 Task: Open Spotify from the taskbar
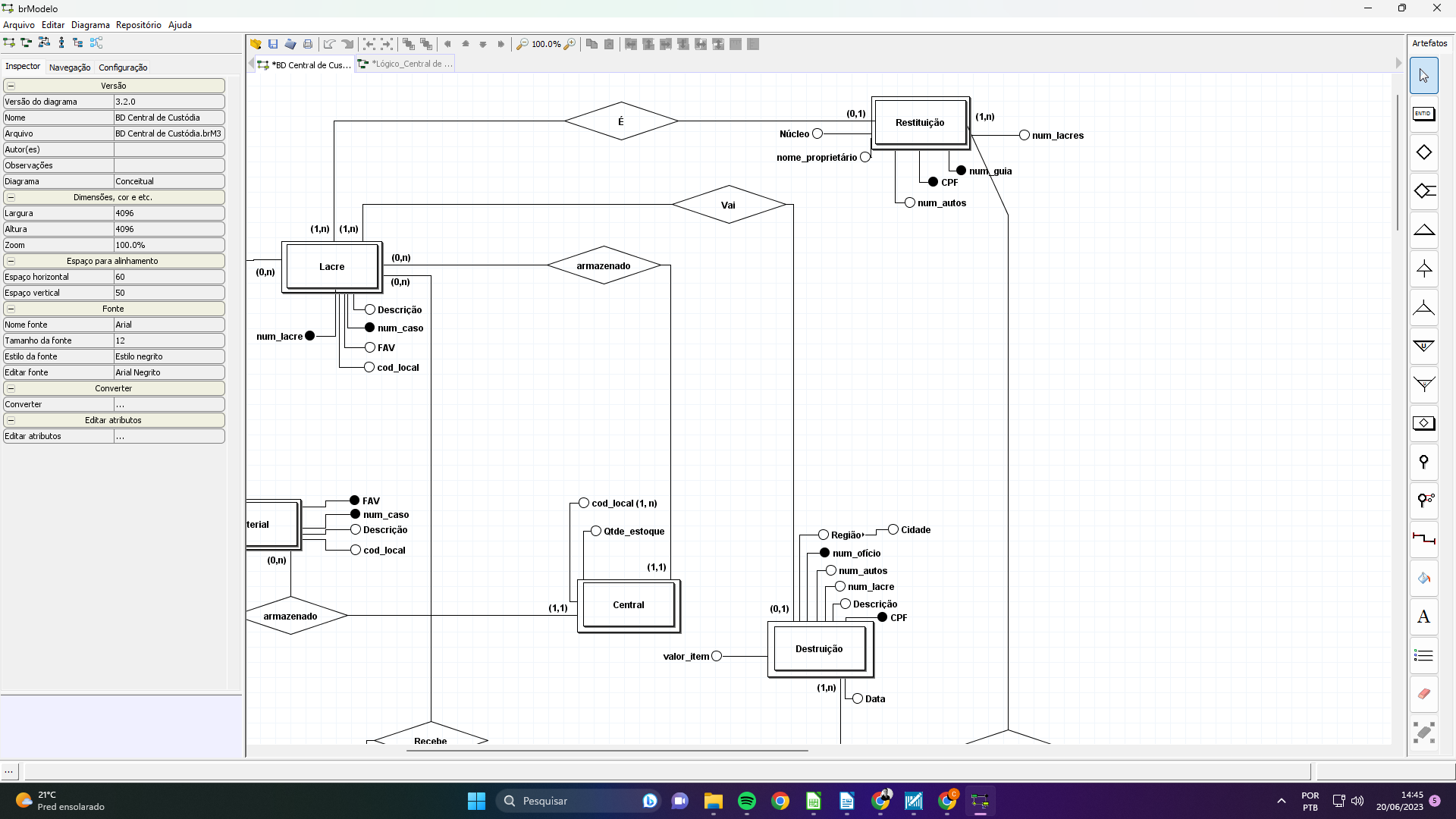746,801
